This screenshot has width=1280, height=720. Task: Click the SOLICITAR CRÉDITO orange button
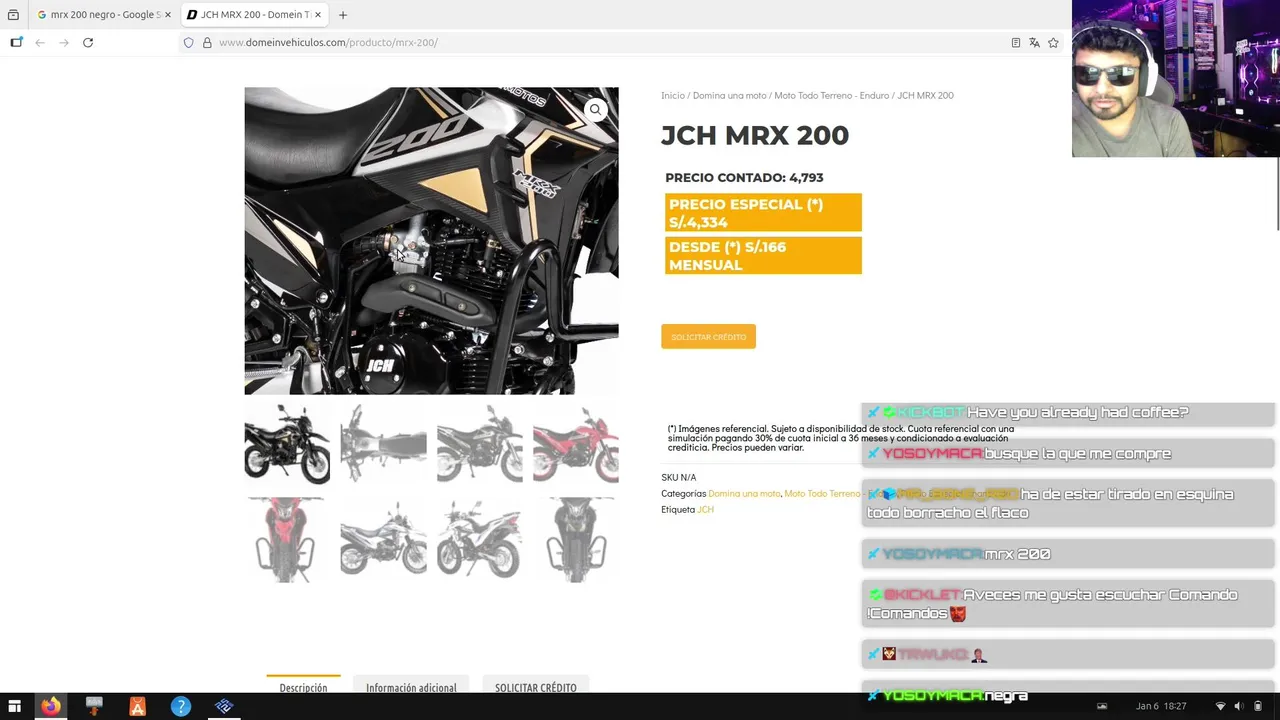tap(708, 337)
